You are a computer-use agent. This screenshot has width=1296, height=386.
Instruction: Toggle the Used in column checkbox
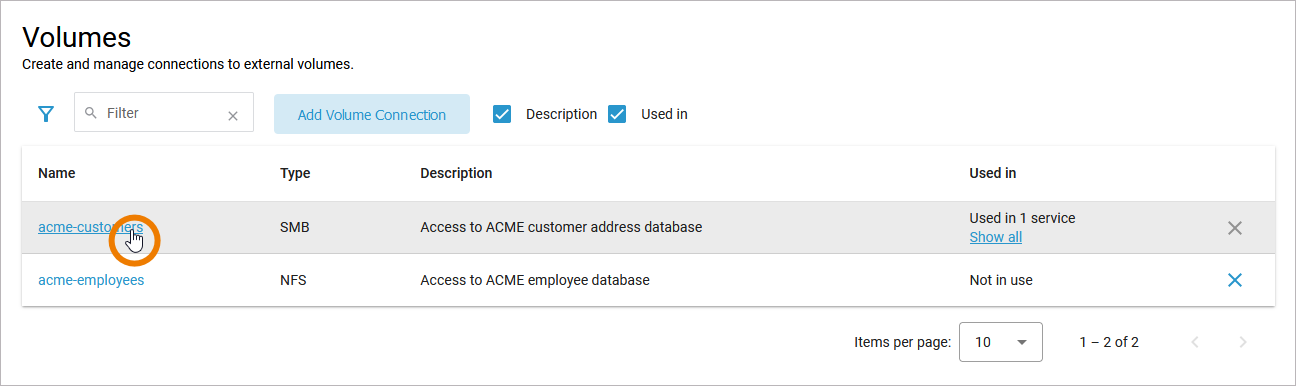[x=617, y=114]
